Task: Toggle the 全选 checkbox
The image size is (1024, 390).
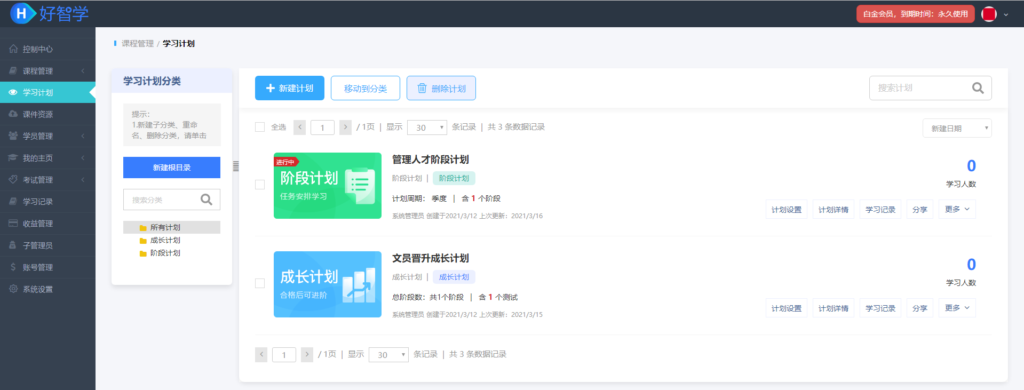Action: (x=260, y=127)
